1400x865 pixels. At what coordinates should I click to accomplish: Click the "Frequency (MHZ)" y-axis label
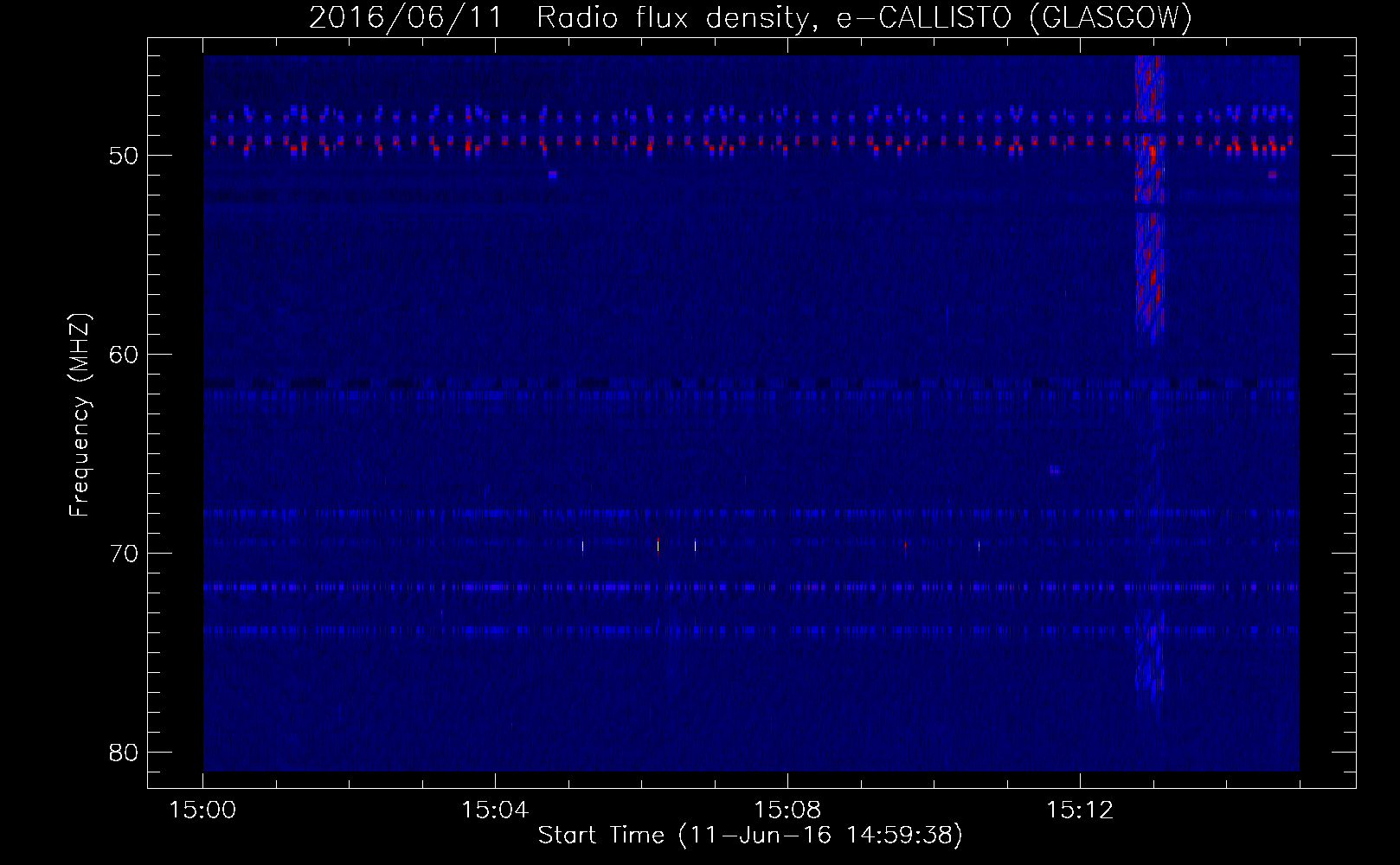80,415
